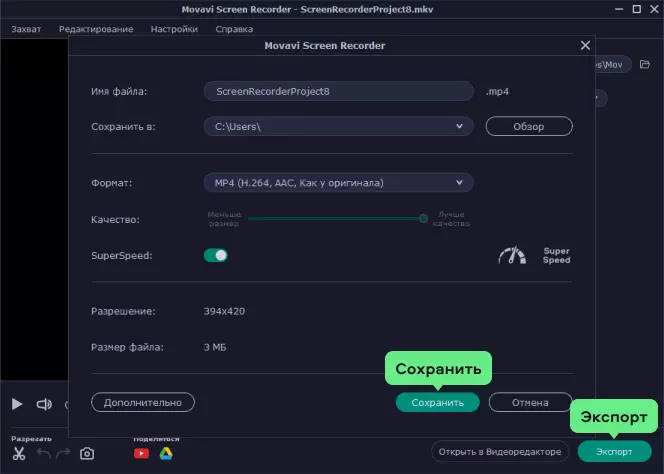
Task: Open the Настройки menu
Action: tap(174, 29)
